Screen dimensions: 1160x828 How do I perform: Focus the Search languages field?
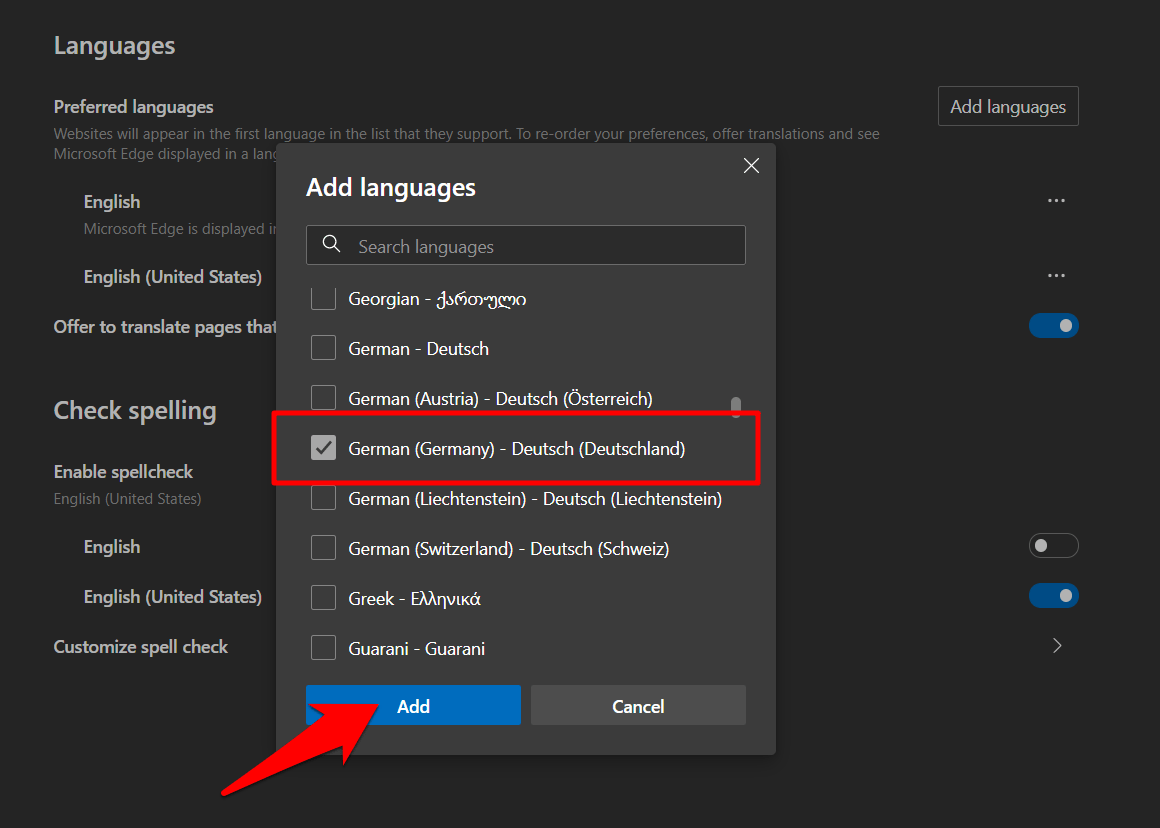pos(540,246)
